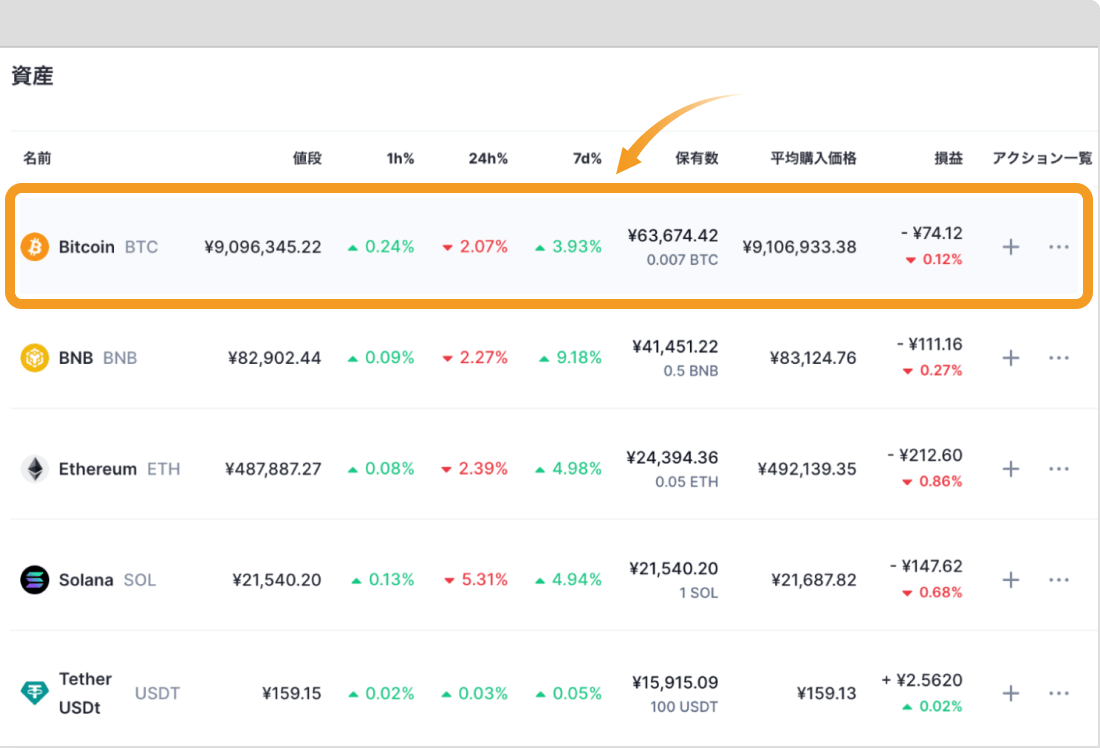Click the Tether holdings value ¥15,915.09
Viewport: 1100px width, 748px height.
coord(675,682)
